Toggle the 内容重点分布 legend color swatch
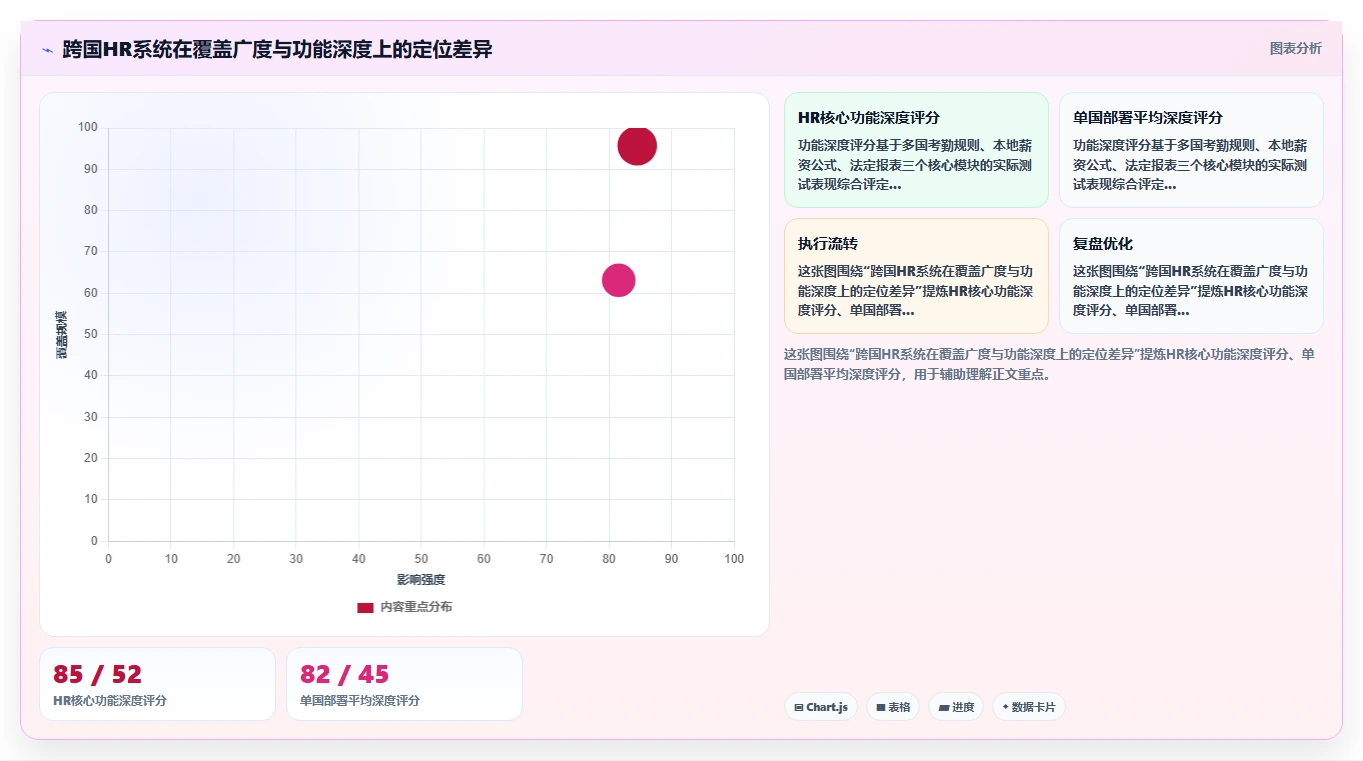1363x761 pixels. point(365,607)
